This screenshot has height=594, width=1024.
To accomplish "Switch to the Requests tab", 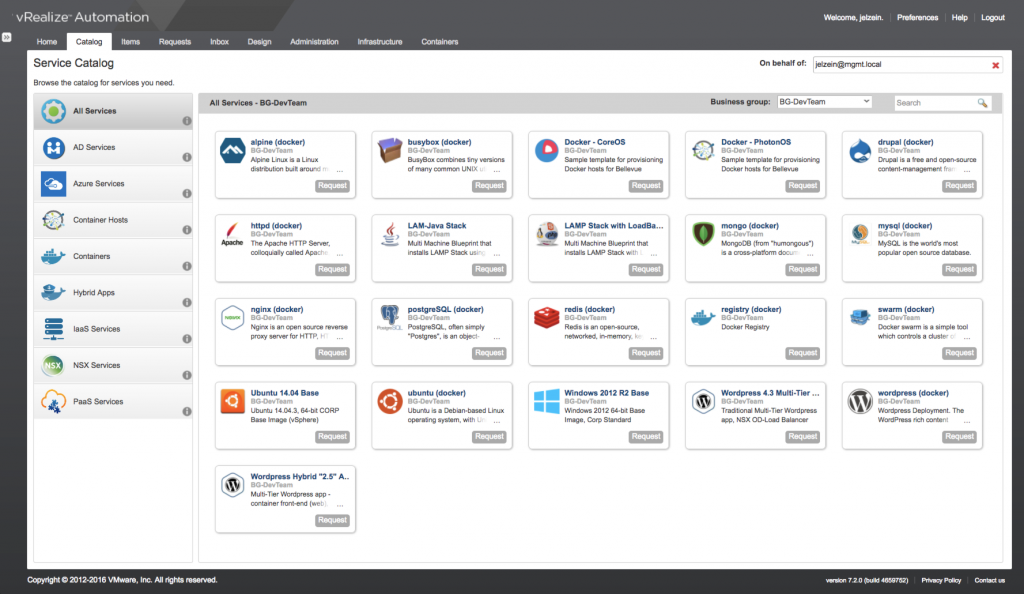I will (175, 42).
